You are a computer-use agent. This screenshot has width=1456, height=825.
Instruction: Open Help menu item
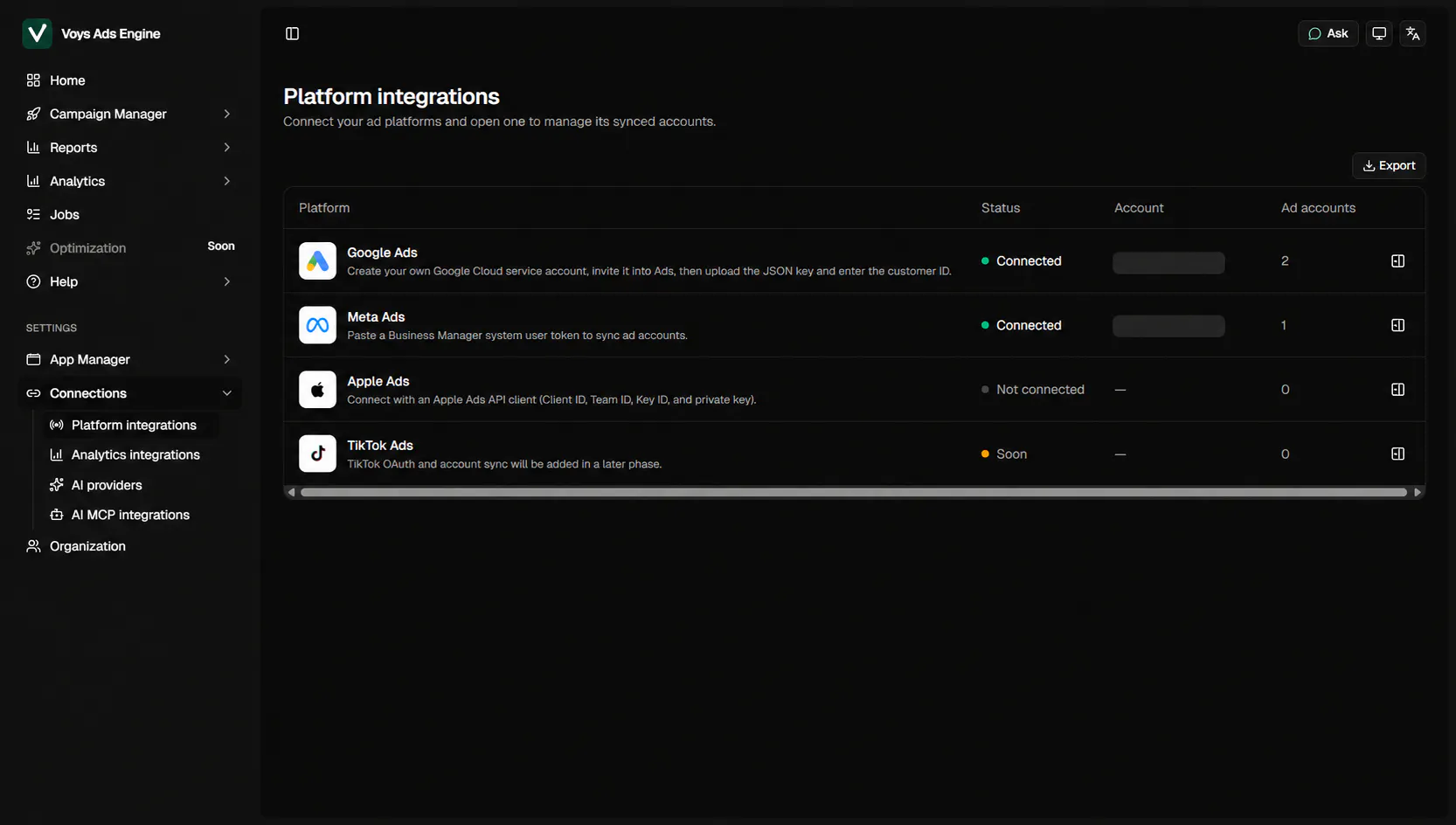129,282
